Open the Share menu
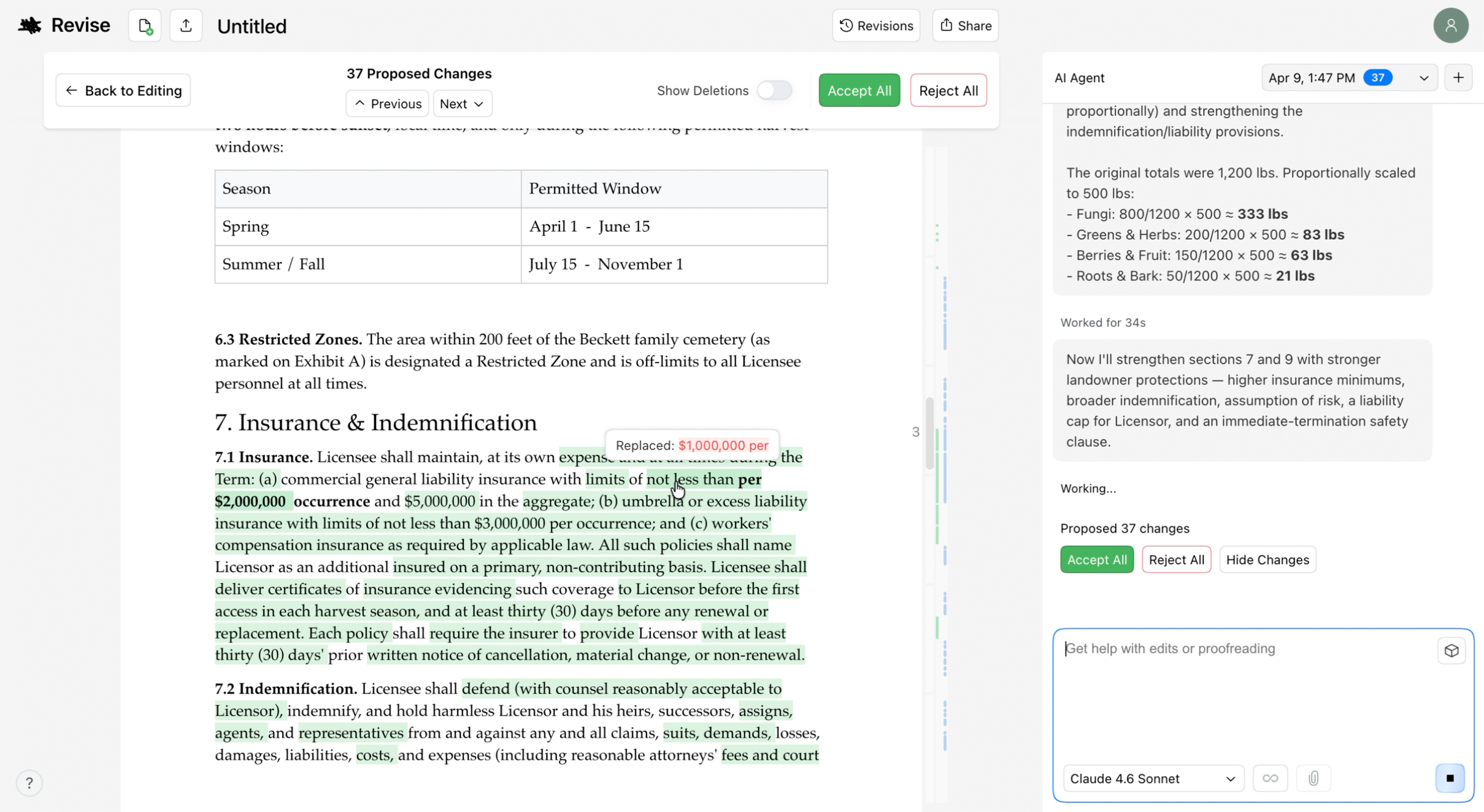Viewport: 1484px width, 812px height. coord(965,26)
